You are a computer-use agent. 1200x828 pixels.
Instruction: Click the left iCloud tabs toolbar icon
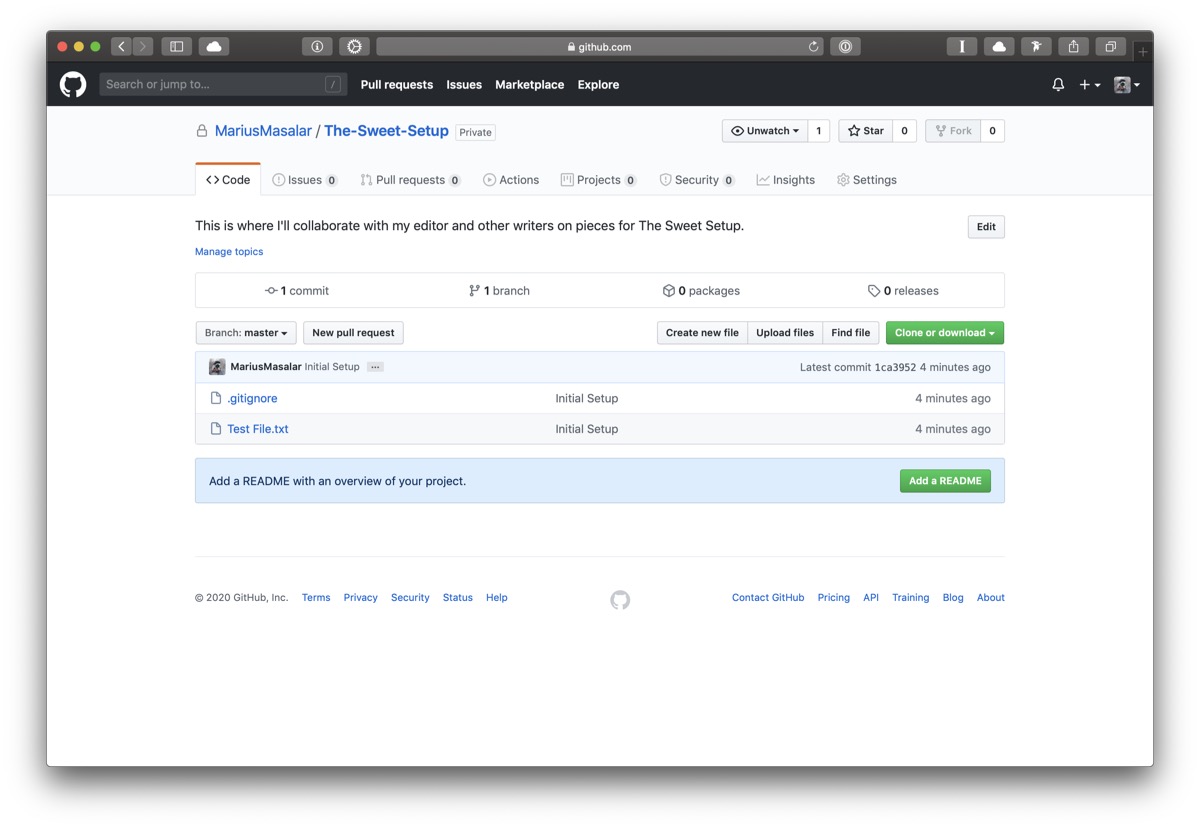click(x=214, y=46)
